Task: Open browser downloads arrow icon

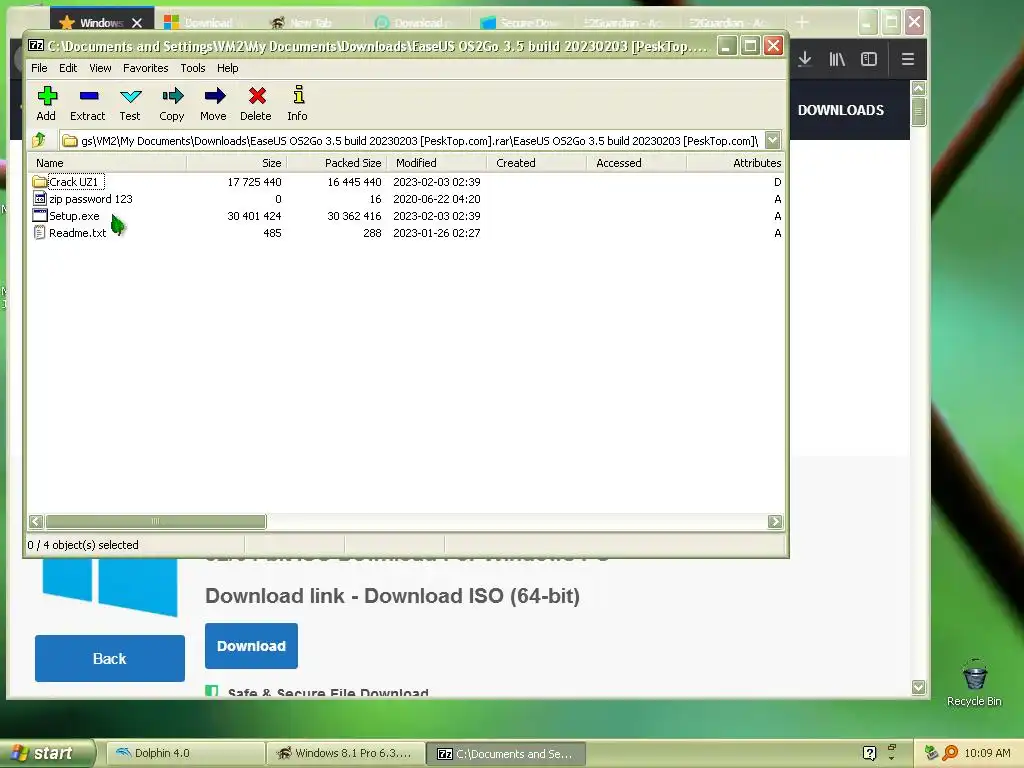Action: tap(805, 59)
